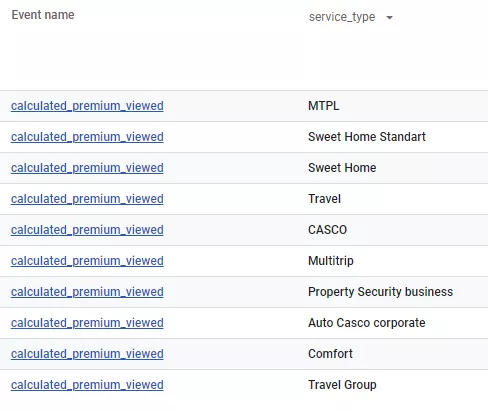Screen dimensions: 488x412
Task: Open the service_type dimension dropdown
Action: coord(351,17)
